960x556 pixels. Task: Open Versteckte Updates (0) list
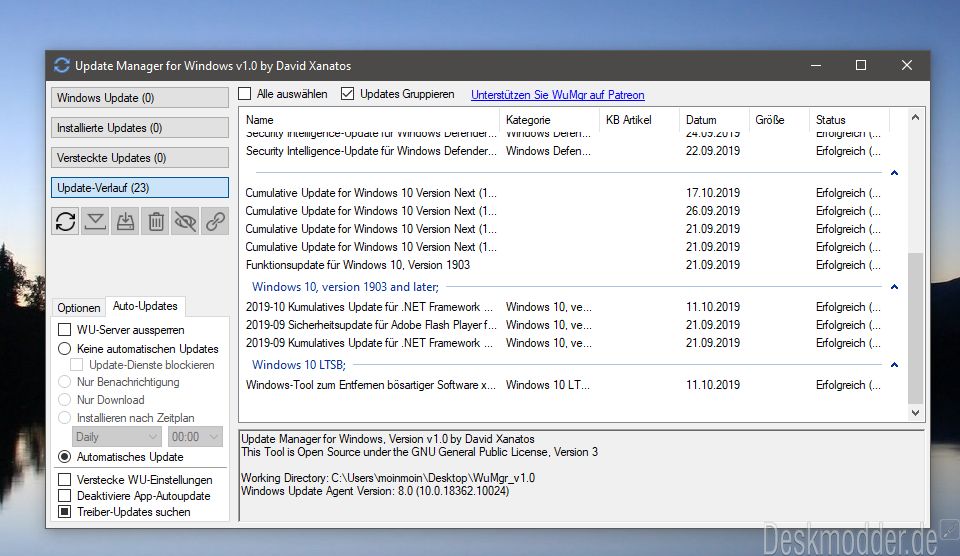coord(140,158)
